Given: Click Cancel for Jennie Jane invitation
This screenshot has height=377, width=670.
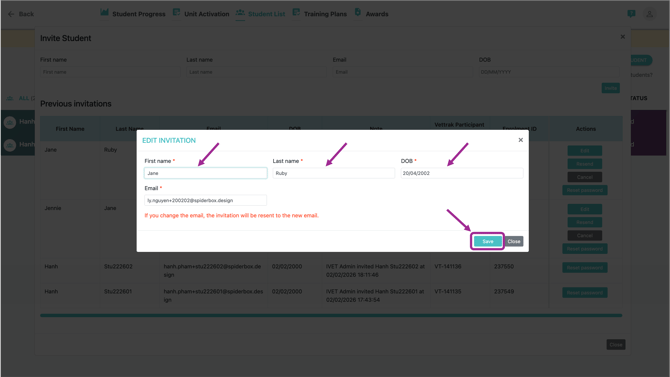Looking at the screenshot, I should coord(585,236).
